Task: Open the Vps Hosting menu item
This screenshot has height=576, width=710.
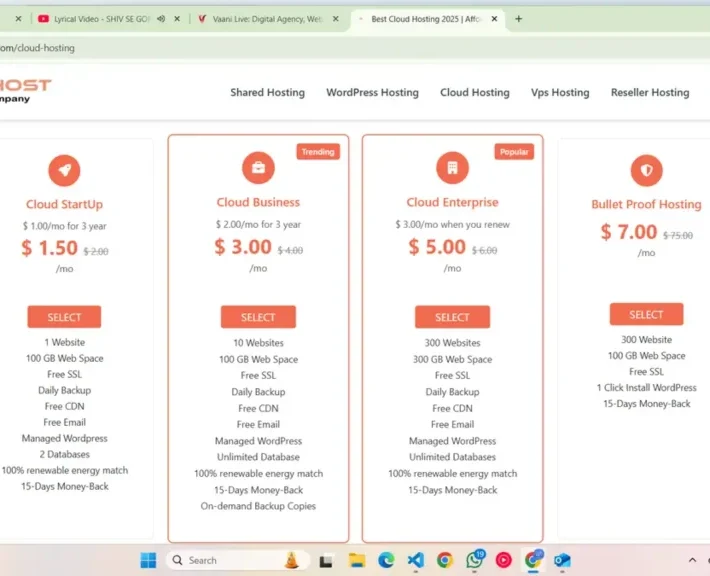Action: click(560, 92)
